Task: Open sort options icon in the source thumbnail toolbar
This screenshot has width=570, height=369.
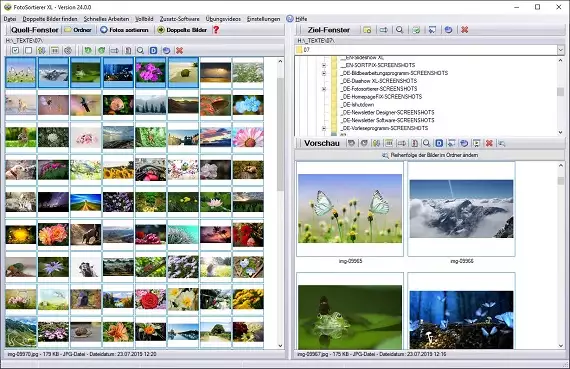Action: (x=41, y=51)
